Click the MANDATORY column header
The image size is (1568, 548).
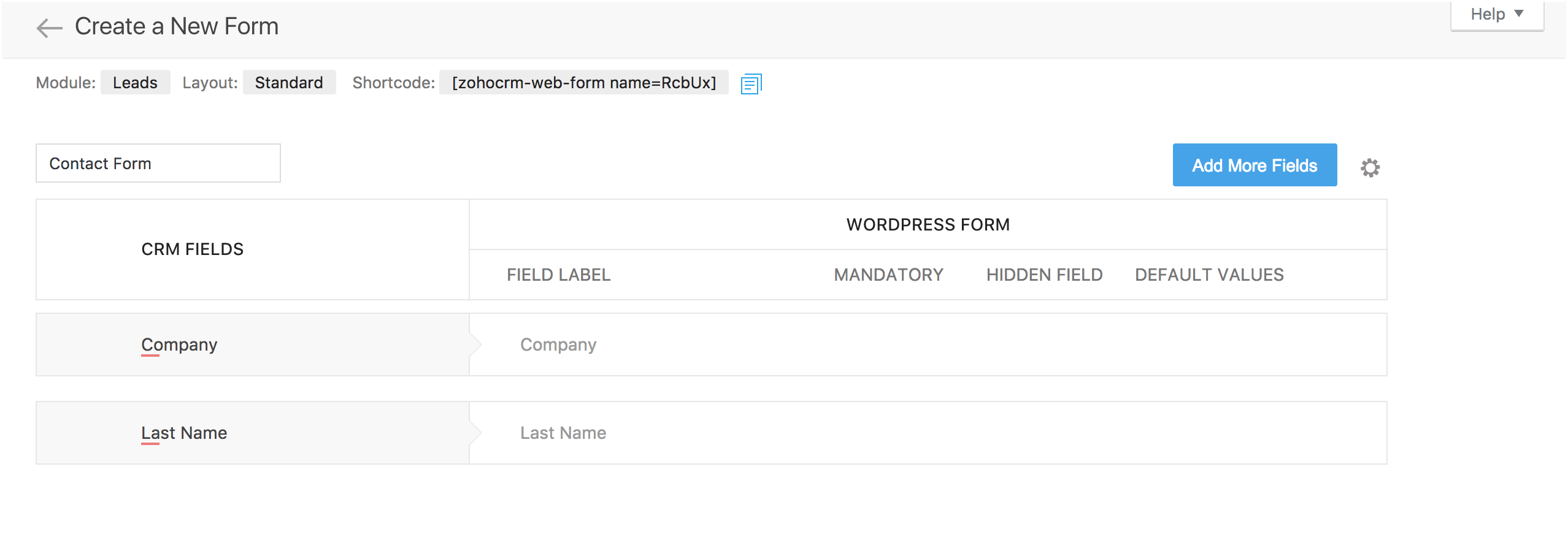click(888, 275)
